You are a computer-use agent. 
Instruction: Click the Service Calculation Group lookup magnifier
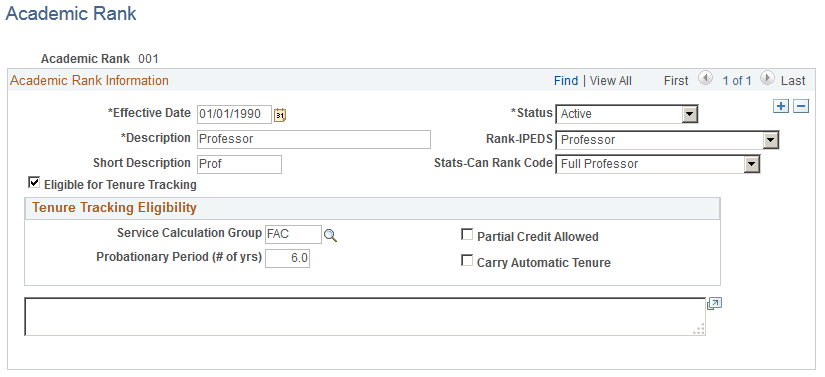(x=330, y=236)
